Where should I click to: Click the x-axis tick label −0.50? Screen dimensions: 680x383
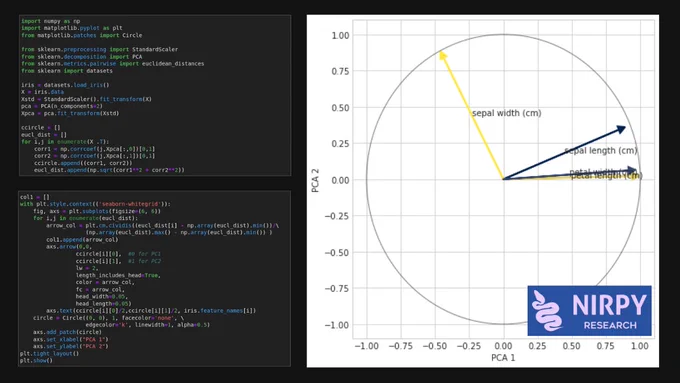(435, 346)
